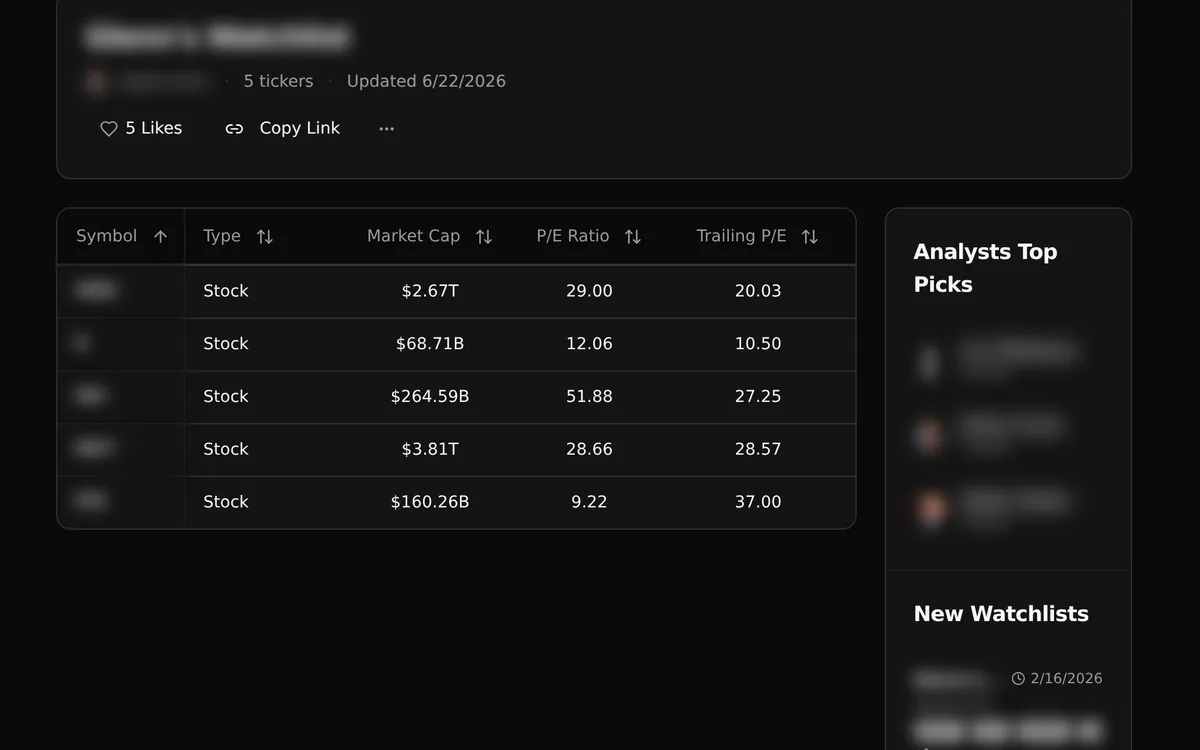Click the 5 tickers label
1200x750 pixels.
point(278,81)
